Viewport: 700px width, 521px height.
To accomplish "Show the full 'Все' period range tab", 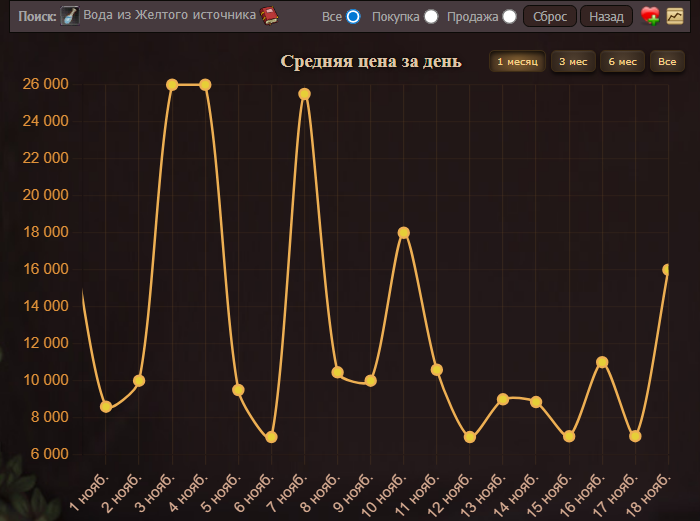I will (x=667, y=62).
